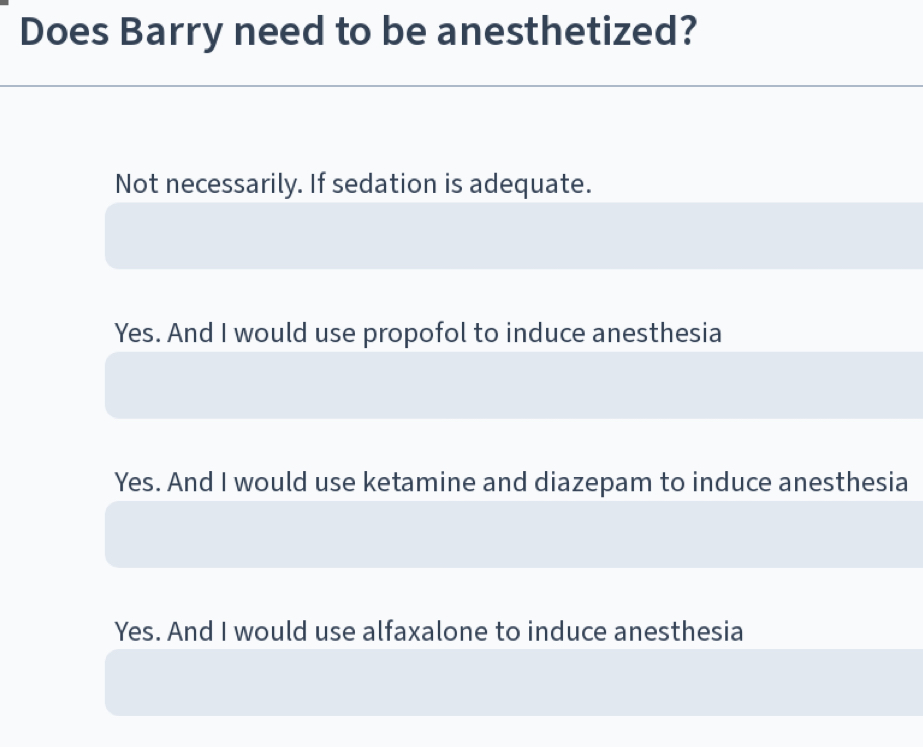Click the word 'diazepam' in the third answer
Image resolution: width=923 pixels, height=747 pixels.
[593, 483]
